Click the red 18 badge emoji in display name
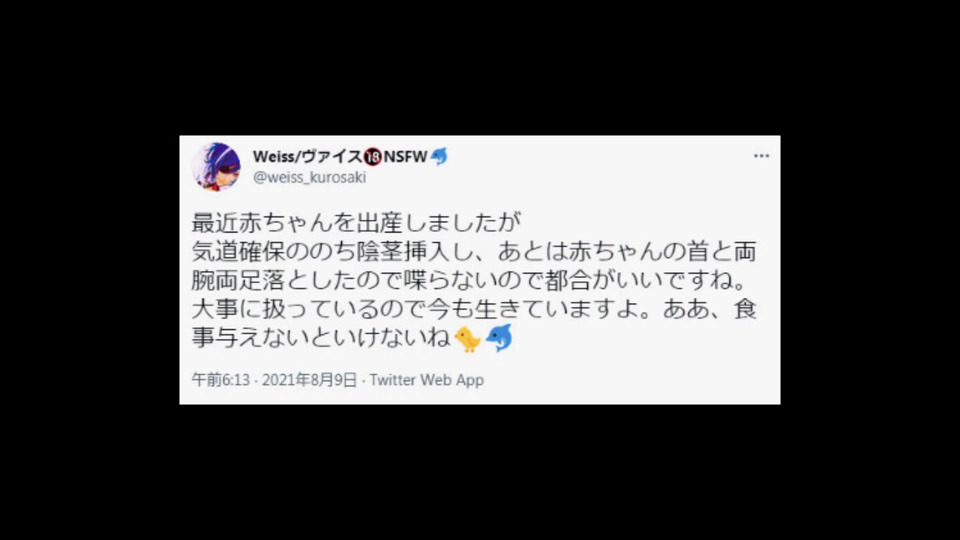 (x=372, y=157)
